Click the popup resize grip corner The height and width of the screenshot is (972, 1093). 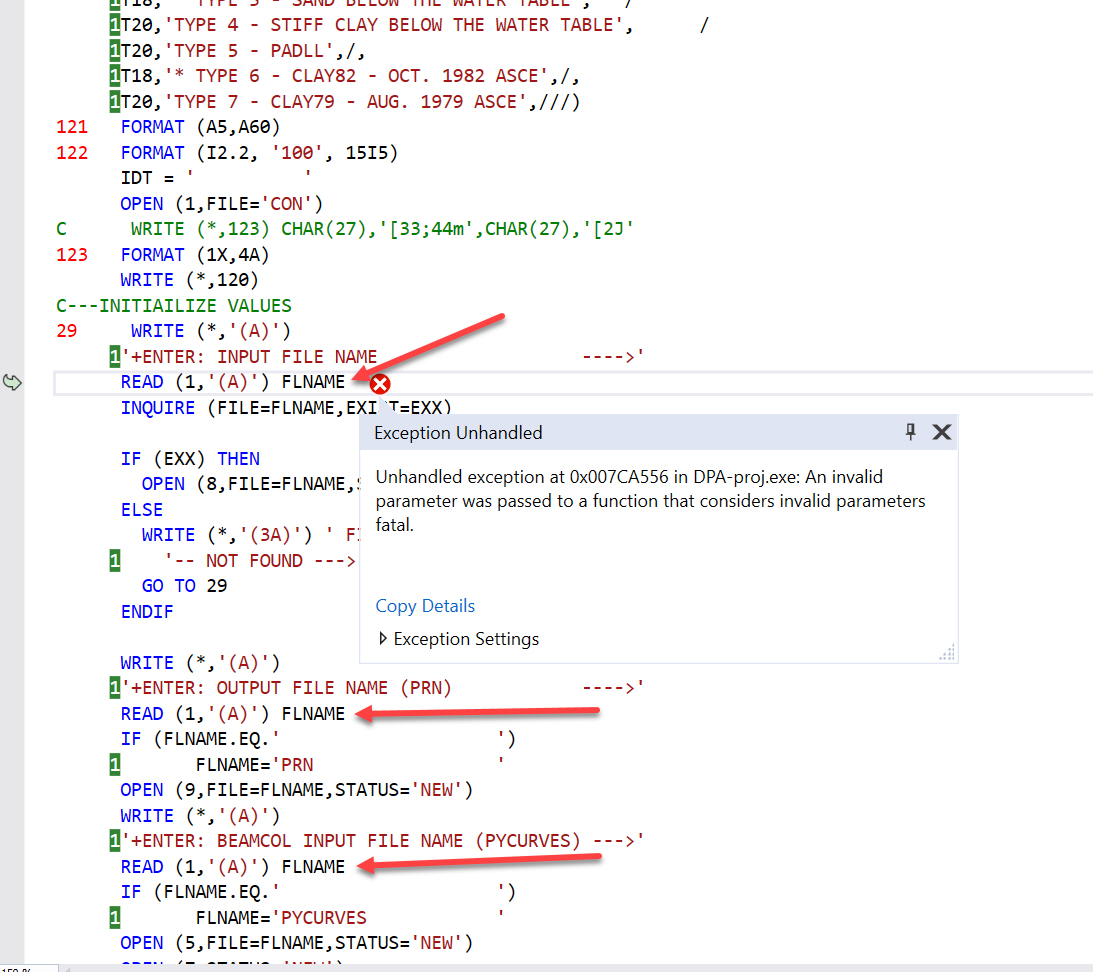pos(947,652)
